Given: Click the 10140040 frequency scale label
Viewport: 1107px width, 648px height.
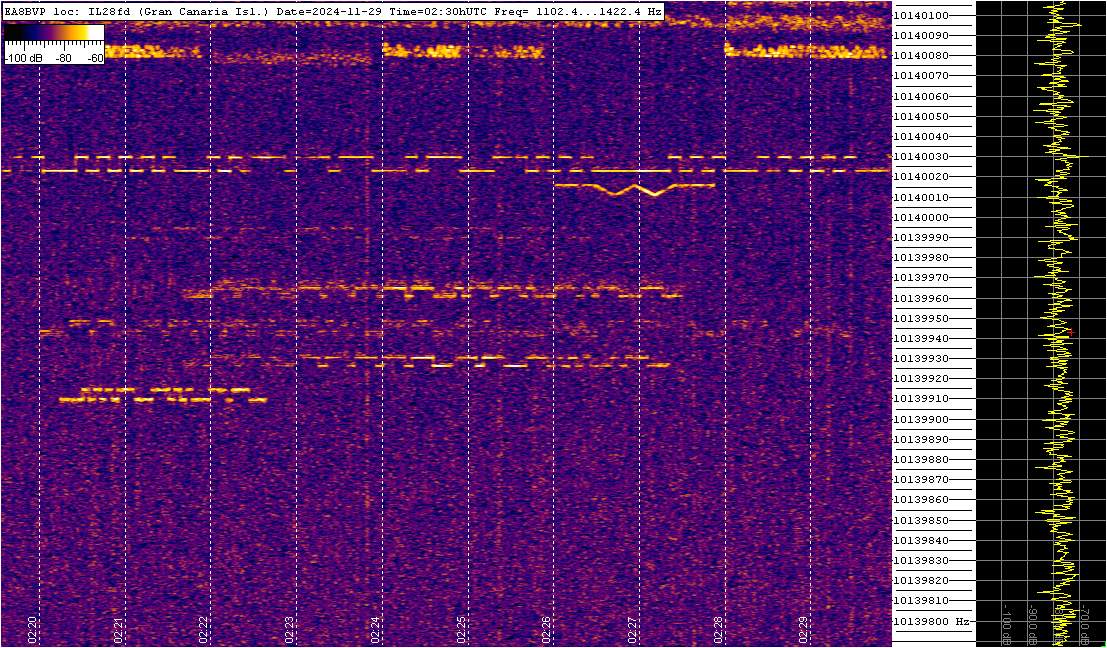Looking at the screenshot, I should pyautogui.click(x=921, y=137).
